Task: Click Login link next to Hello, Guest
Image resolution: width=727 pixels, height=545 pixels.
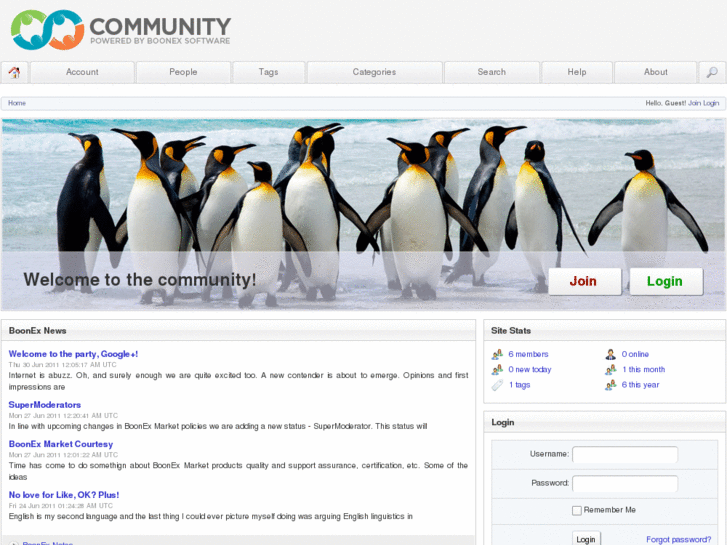Action: tap(711, 103)
